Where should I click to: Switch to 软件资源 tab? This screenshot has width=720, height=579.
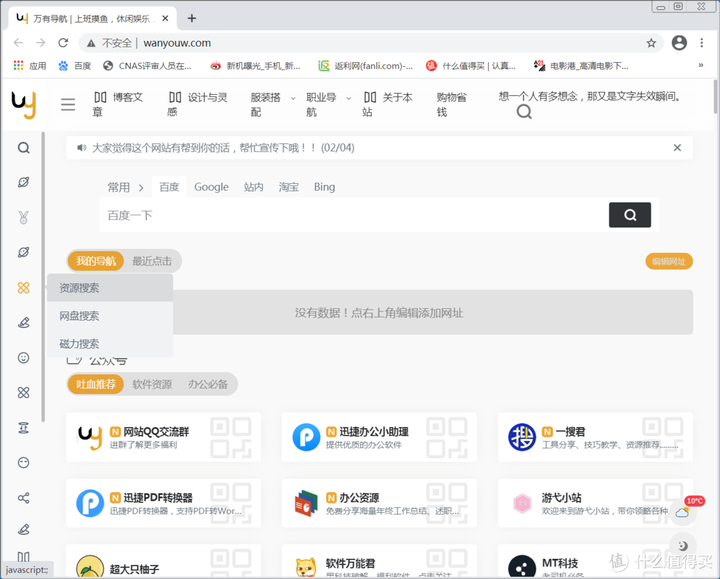pos(152,384)
